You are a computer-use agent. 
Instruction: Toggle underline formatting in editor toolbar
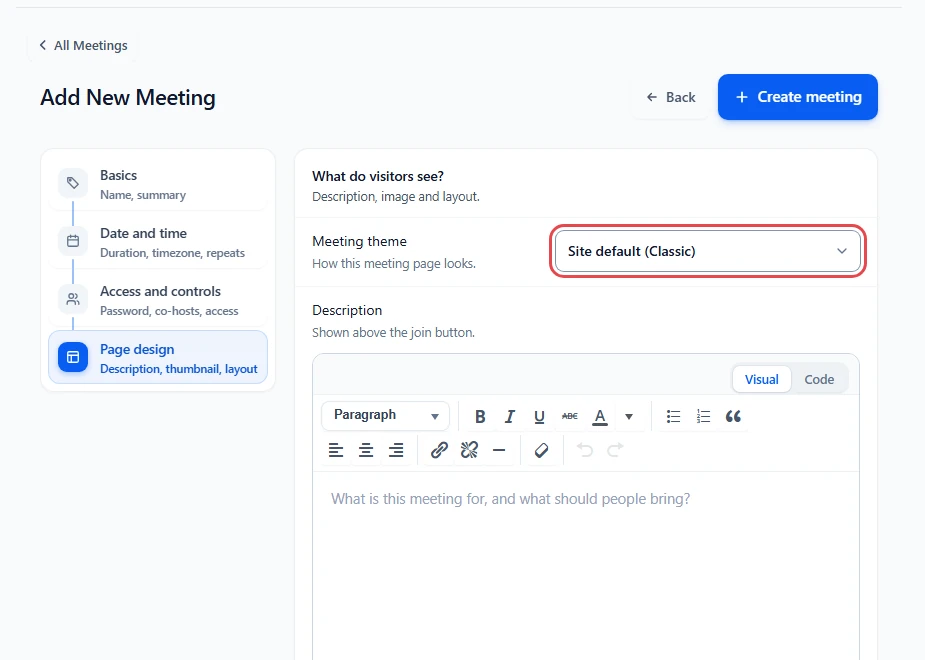tap(539, 416)
